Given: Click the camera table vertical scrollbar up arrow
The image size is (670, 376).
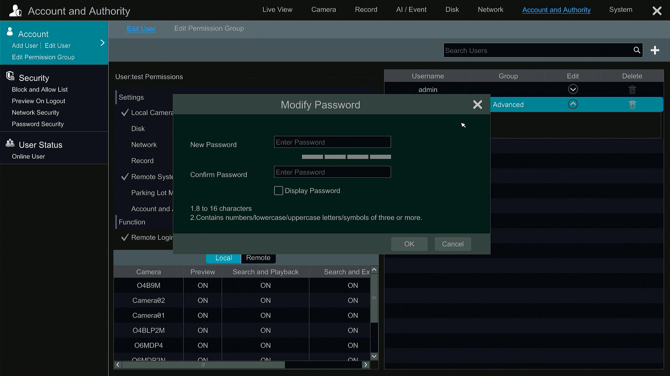Looking at the screenshot, I should (374, 270).
